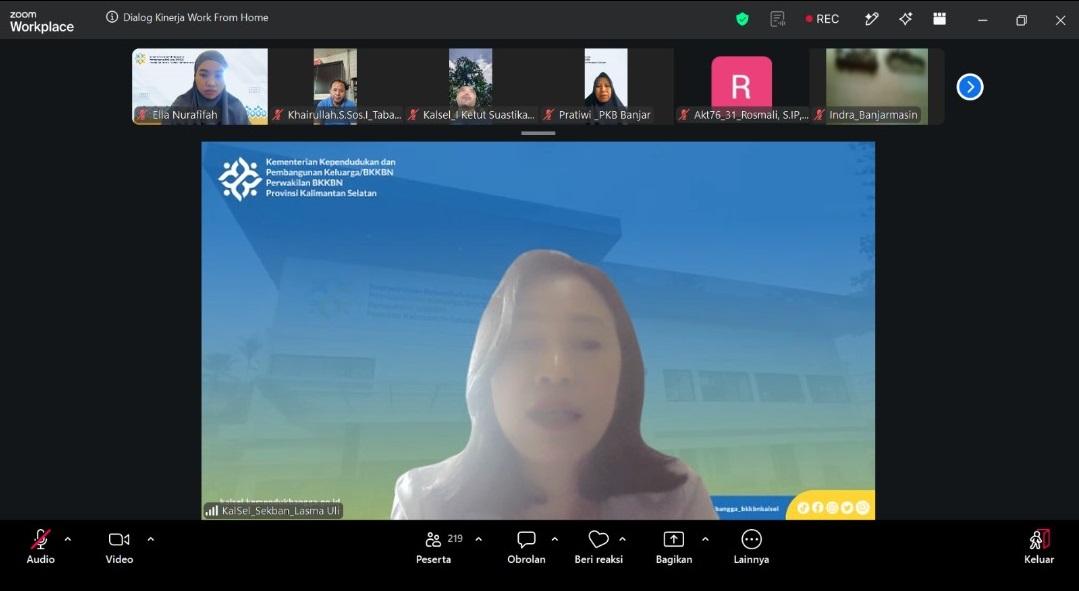The width and height of the screenshot is (1079, 591).
Task: Click muted mic icon on Indra_Banjarmasin tile
Action: coord(820,115)
